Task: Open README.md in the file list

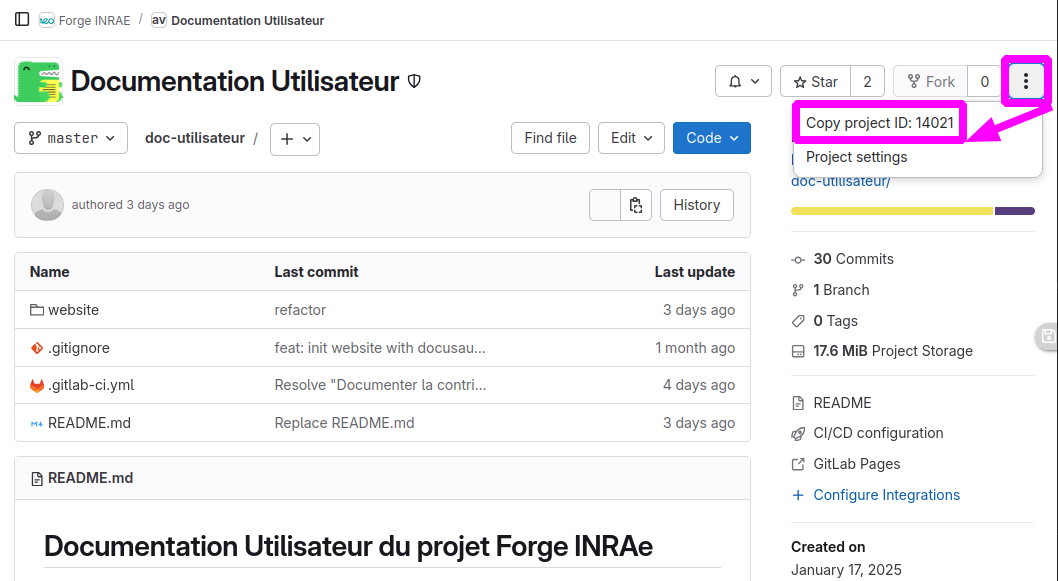Action: pos(89,422)
